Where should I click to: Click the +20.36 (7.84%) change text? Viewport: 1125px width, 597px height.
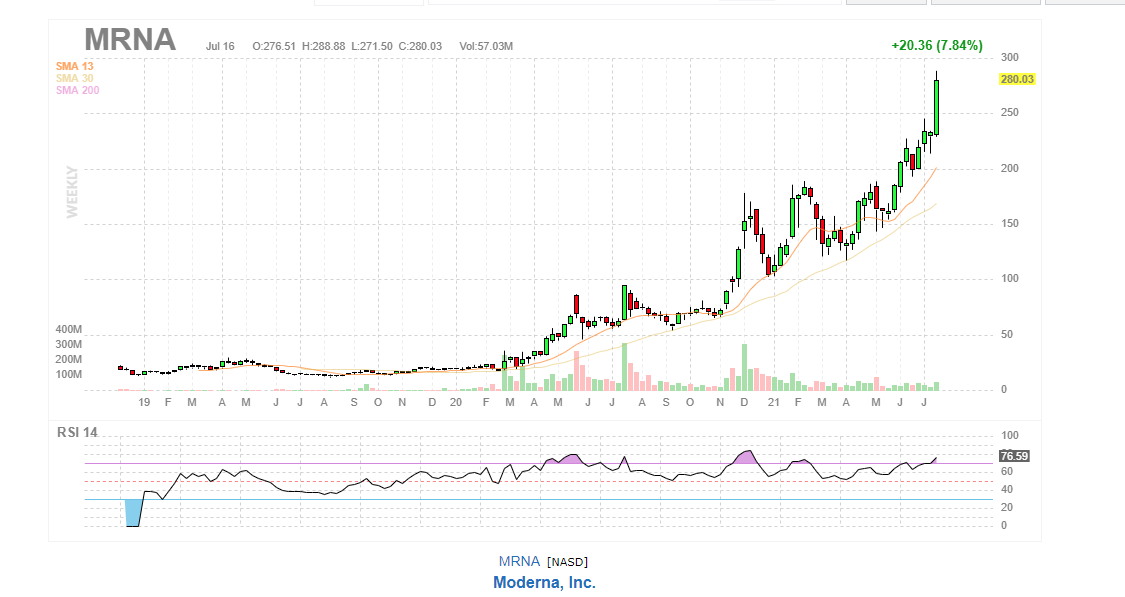(936, 45)
